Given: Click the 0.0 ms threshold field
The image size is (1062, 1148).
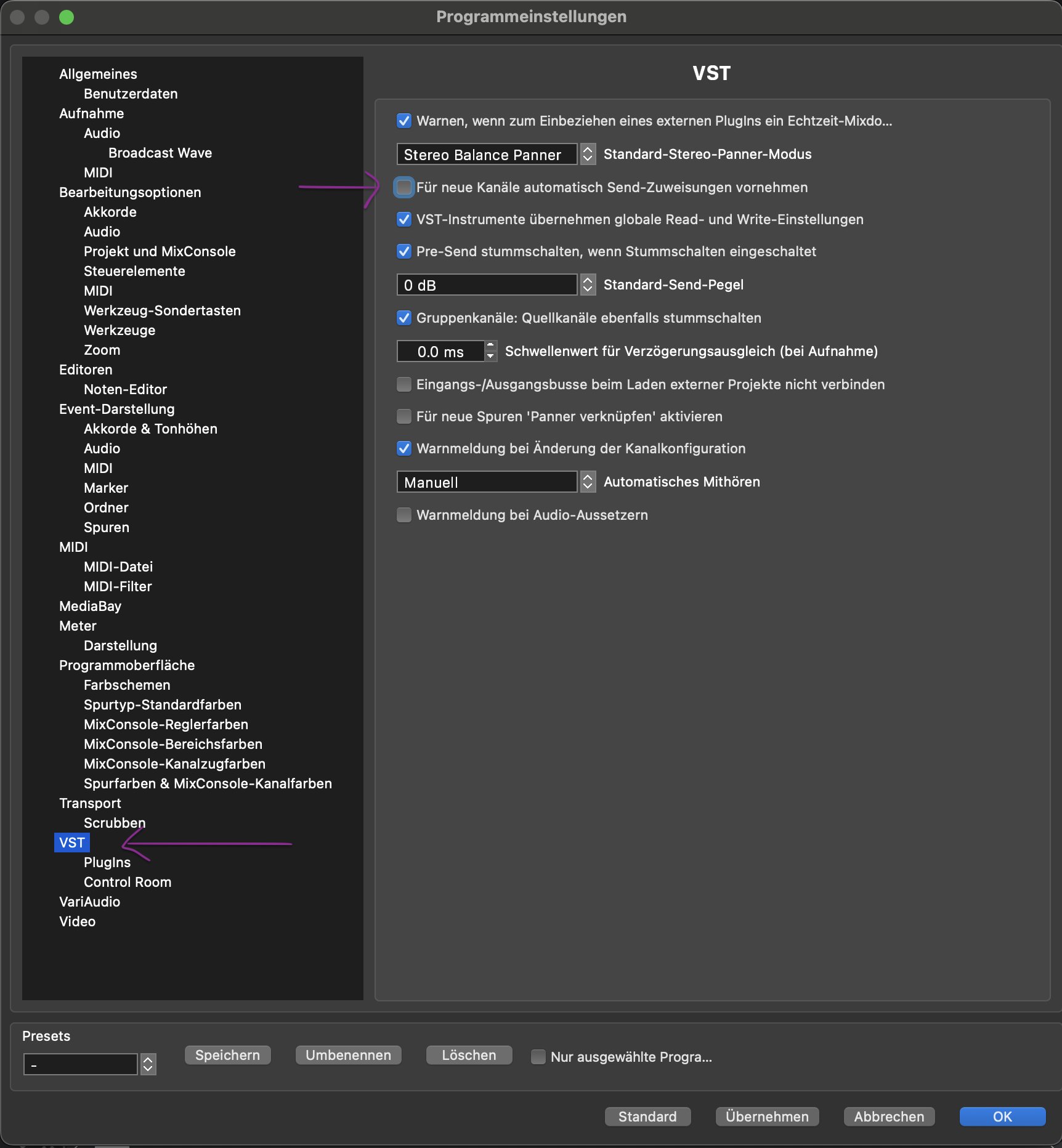Looking at the screenshot, I should [x=440, y=352].
